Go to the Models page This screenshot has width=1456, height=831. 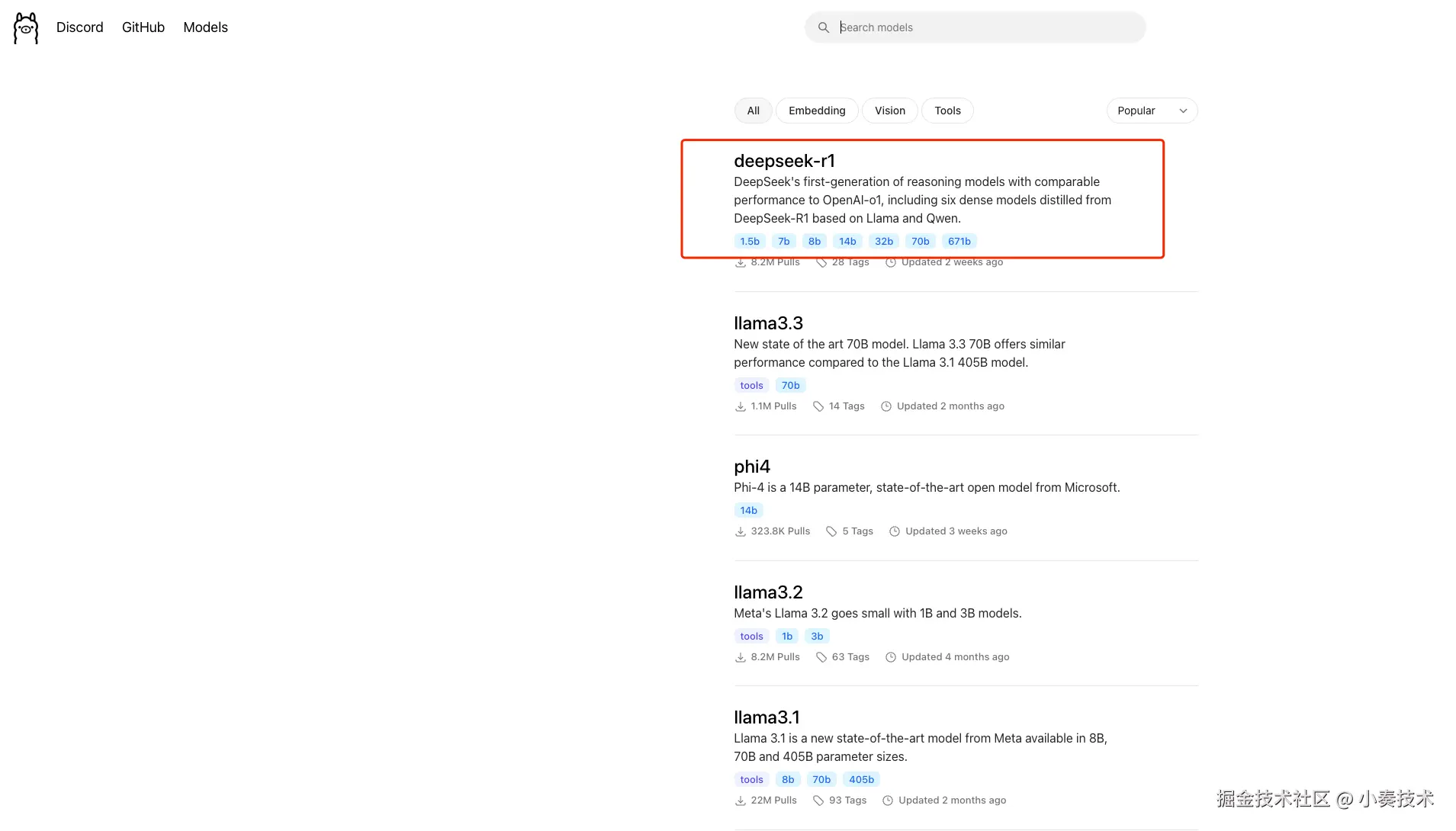(205, 27)
